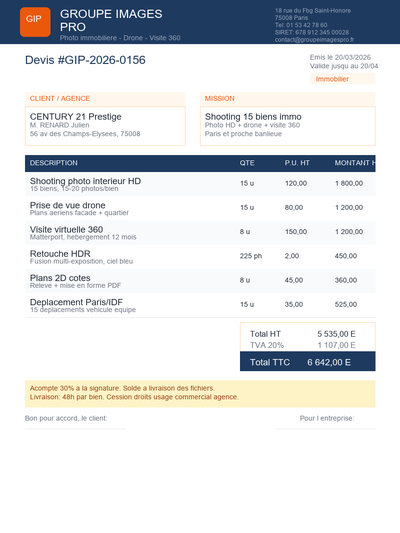
Task: Click the P.U. HT column header
Action: click(297, 163)
